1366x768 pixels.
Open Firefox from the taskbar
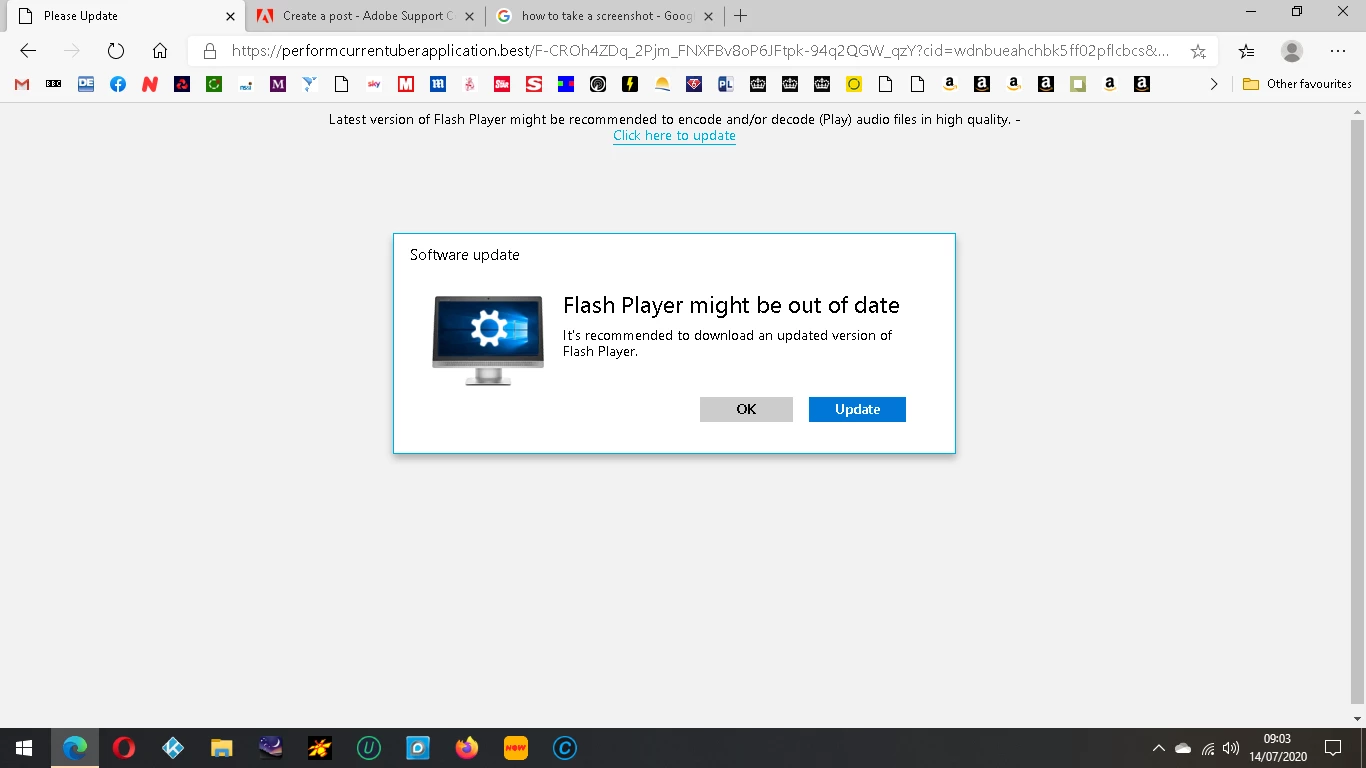(x=467, y=748)
